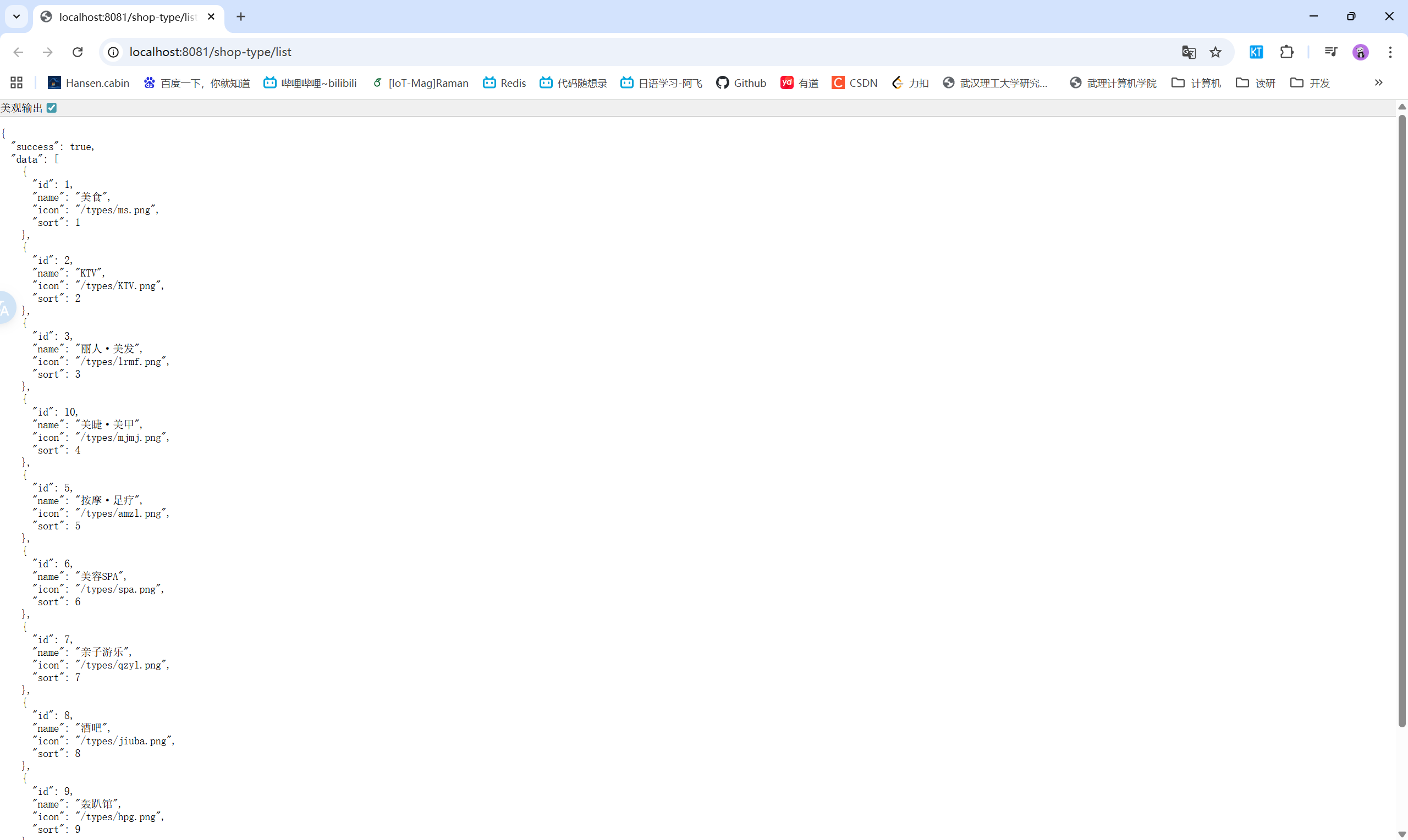This screenshot has width=1408, height=840.
Task: Bookmark this page with star icon
Action: pyautogui.click(x=1215, y=52)
